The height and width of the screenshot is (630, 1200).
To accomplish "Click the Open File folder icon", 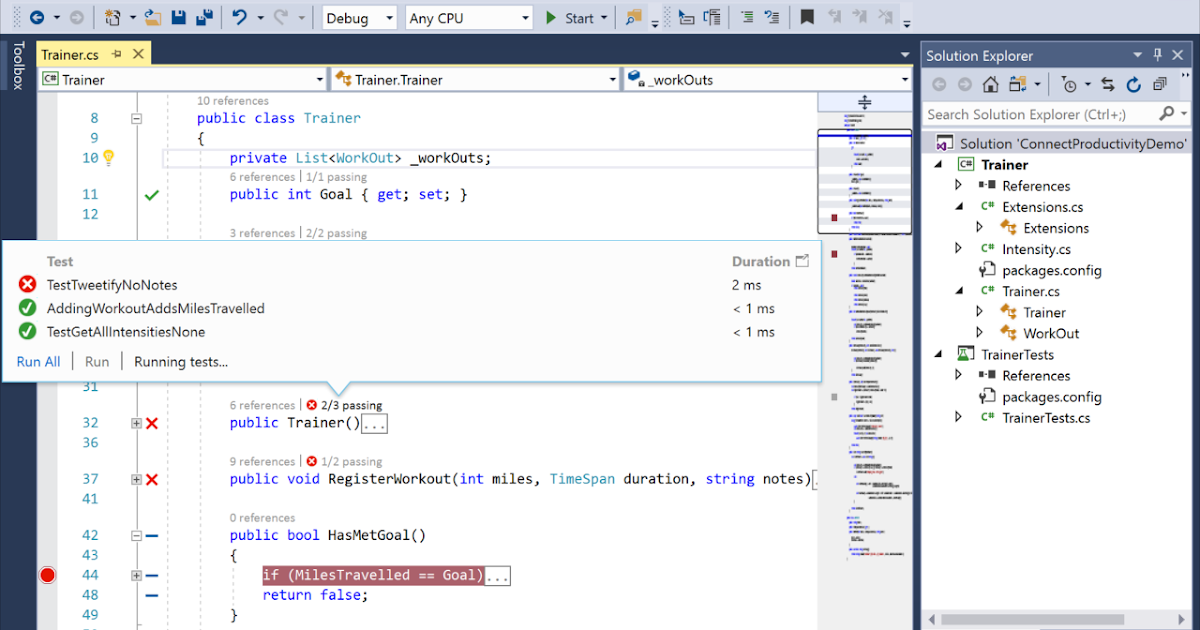I will coord(152,18).
